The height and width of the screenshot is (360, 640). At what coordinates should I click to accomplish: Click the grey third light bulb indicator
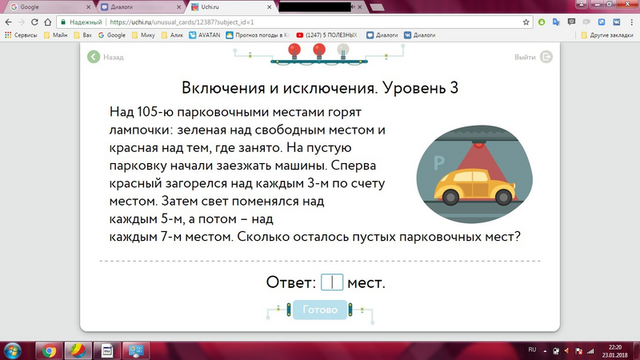(343, 51)
